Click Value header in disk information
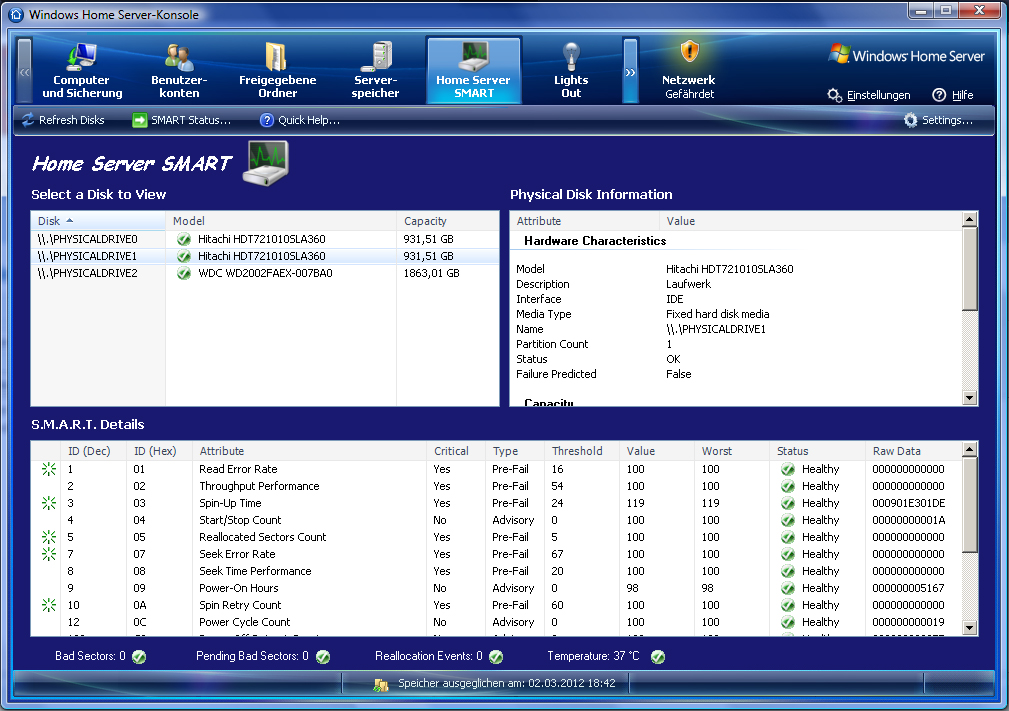The height and width of the screenshot is (711, 1009). (x=811, y=221)
